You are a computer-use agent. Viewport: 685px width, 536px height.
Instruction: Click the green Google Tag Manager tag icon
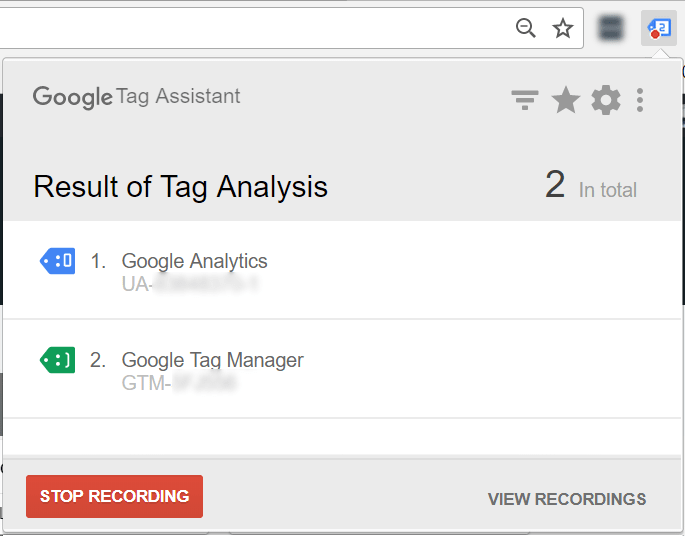point(57,360)
